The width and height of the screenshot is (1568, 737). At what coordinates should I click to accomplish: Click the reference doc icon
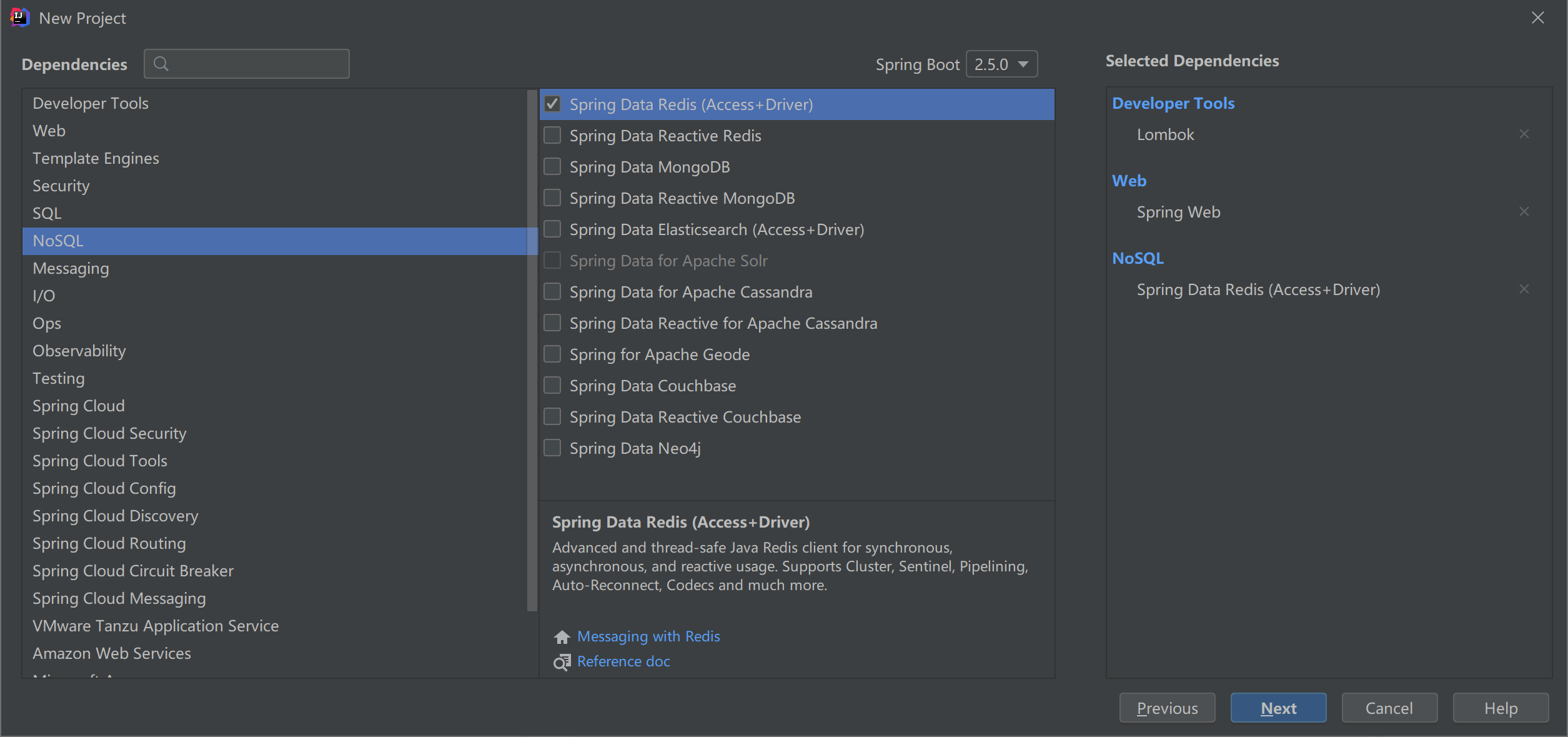tap(562, 662)
